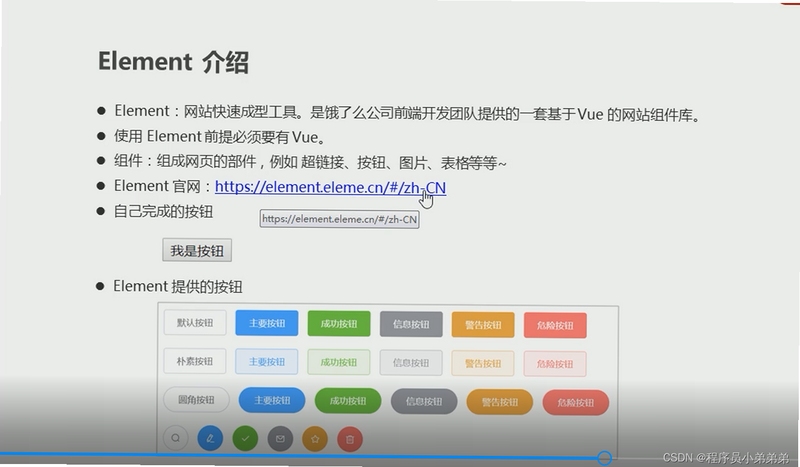Click the 'Element 提供的按钮' bullet text
This screenshot has height=467, width=800.
(178, 286)
